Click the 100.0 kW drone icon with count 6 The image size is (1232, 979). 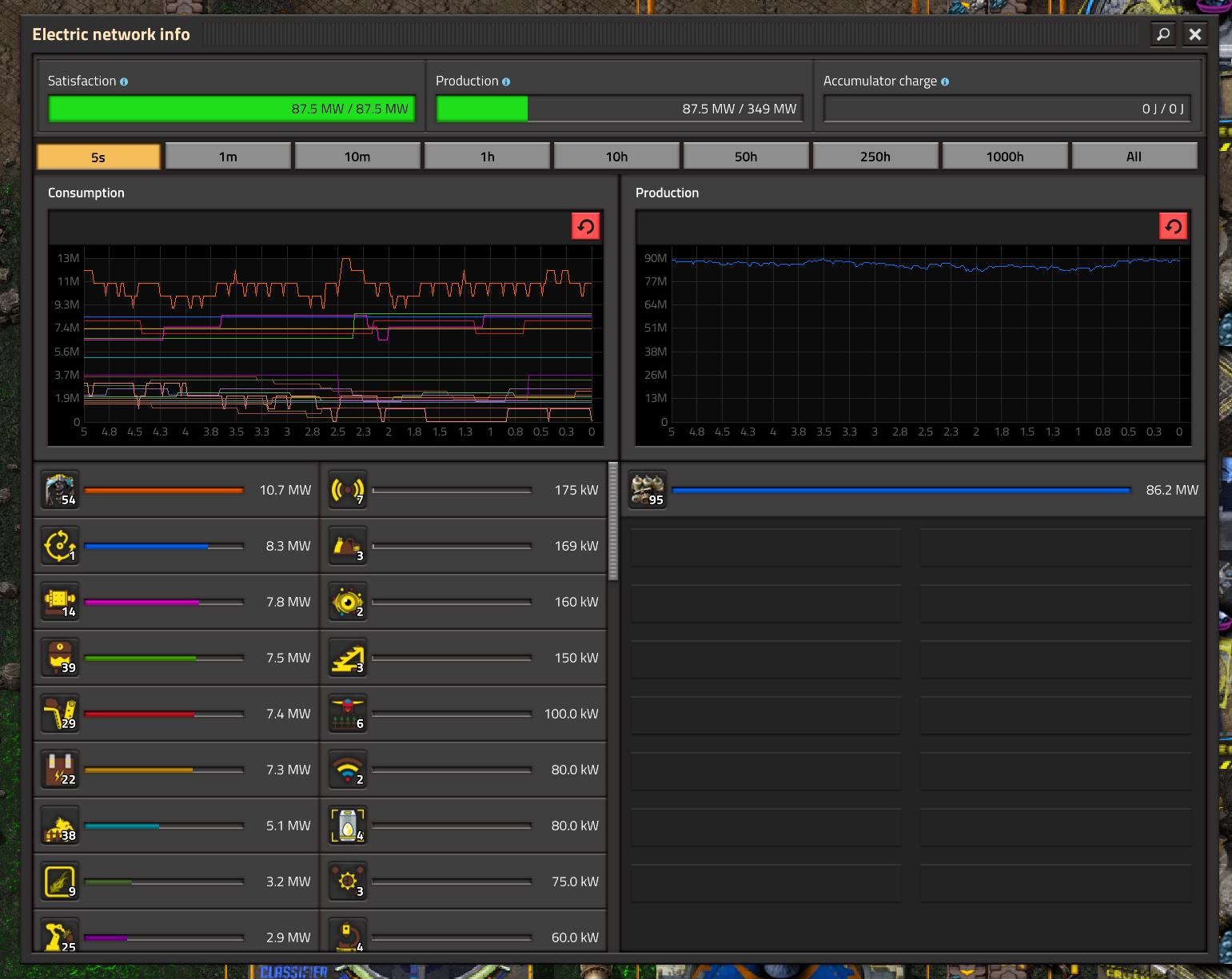(348, 714)
